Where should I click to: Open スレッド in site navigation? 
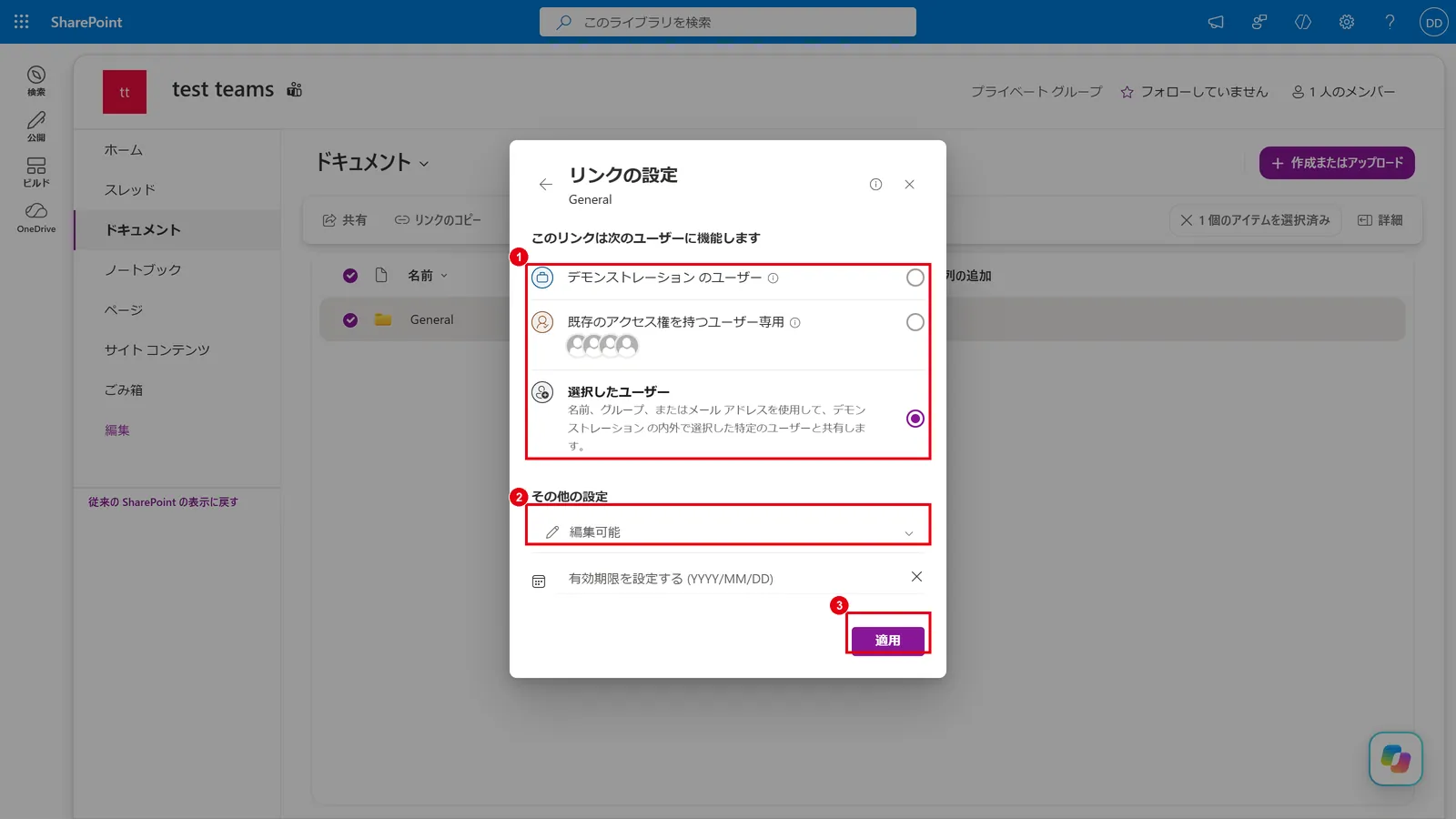(130, 190)
